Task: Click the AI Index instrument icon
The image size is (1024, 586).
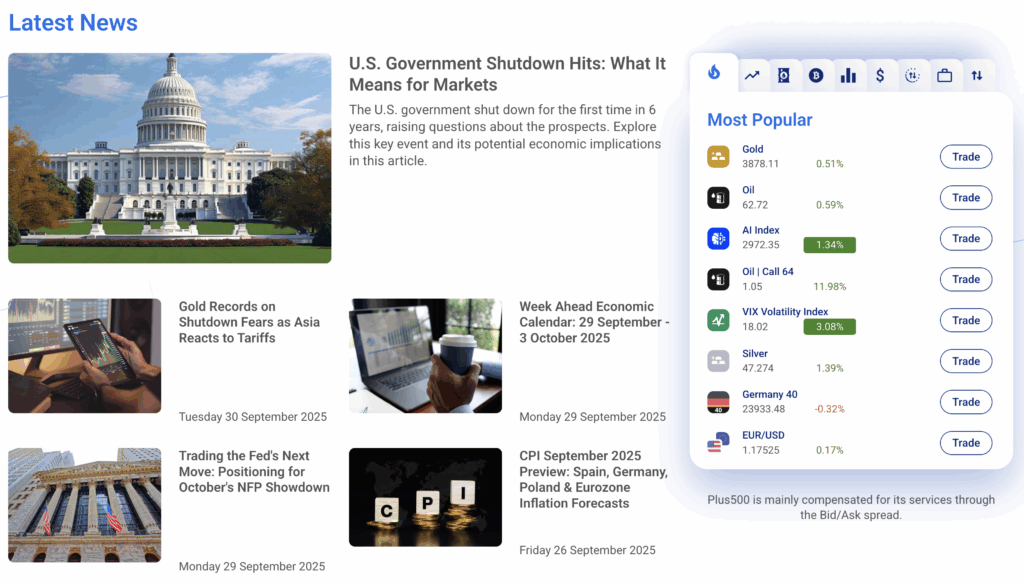Action: tap(718, 239)
